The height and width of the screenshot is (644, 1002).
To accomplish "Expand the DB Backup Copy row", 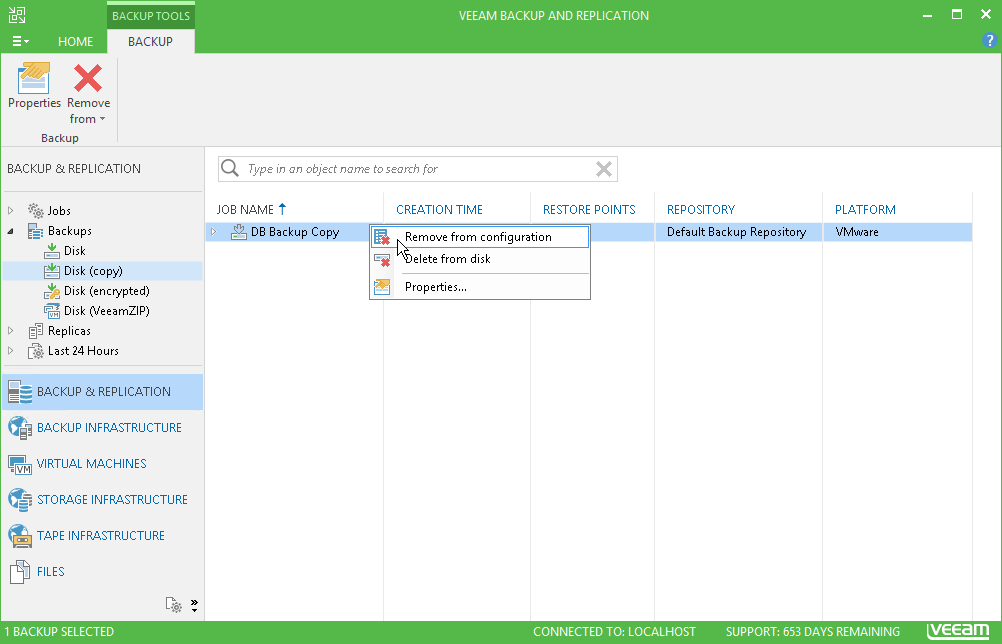I will point(214,232).
